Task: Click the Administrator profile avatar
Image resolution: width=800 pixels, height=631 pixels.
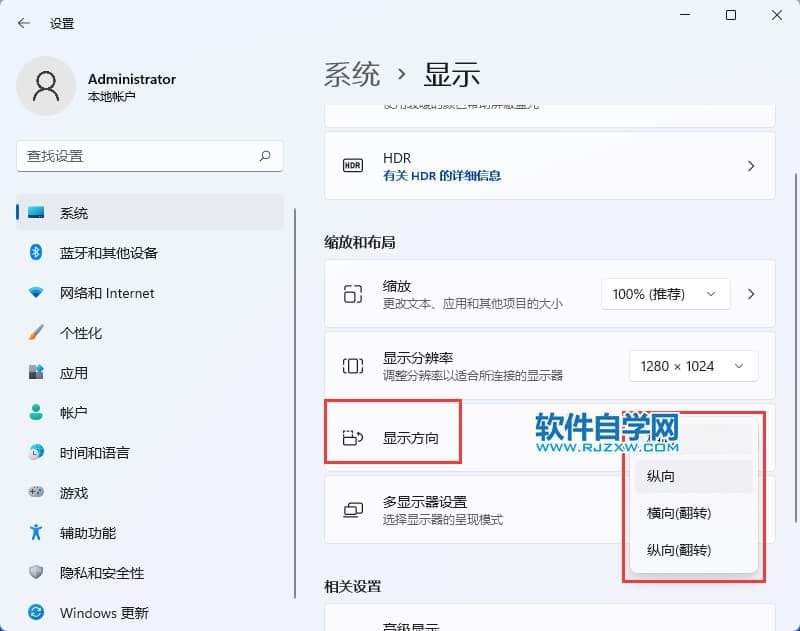Action: coord(46,86)
